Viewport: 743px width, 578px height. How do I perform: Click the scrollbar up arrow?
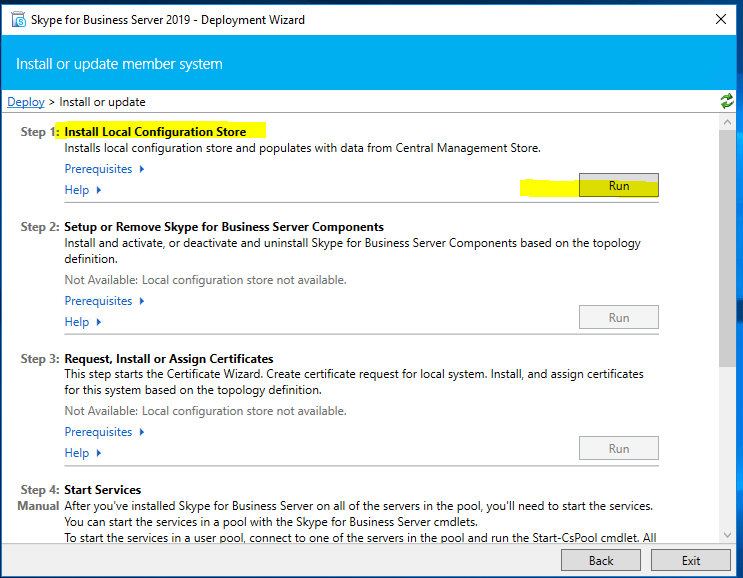[x=727, y=122]
